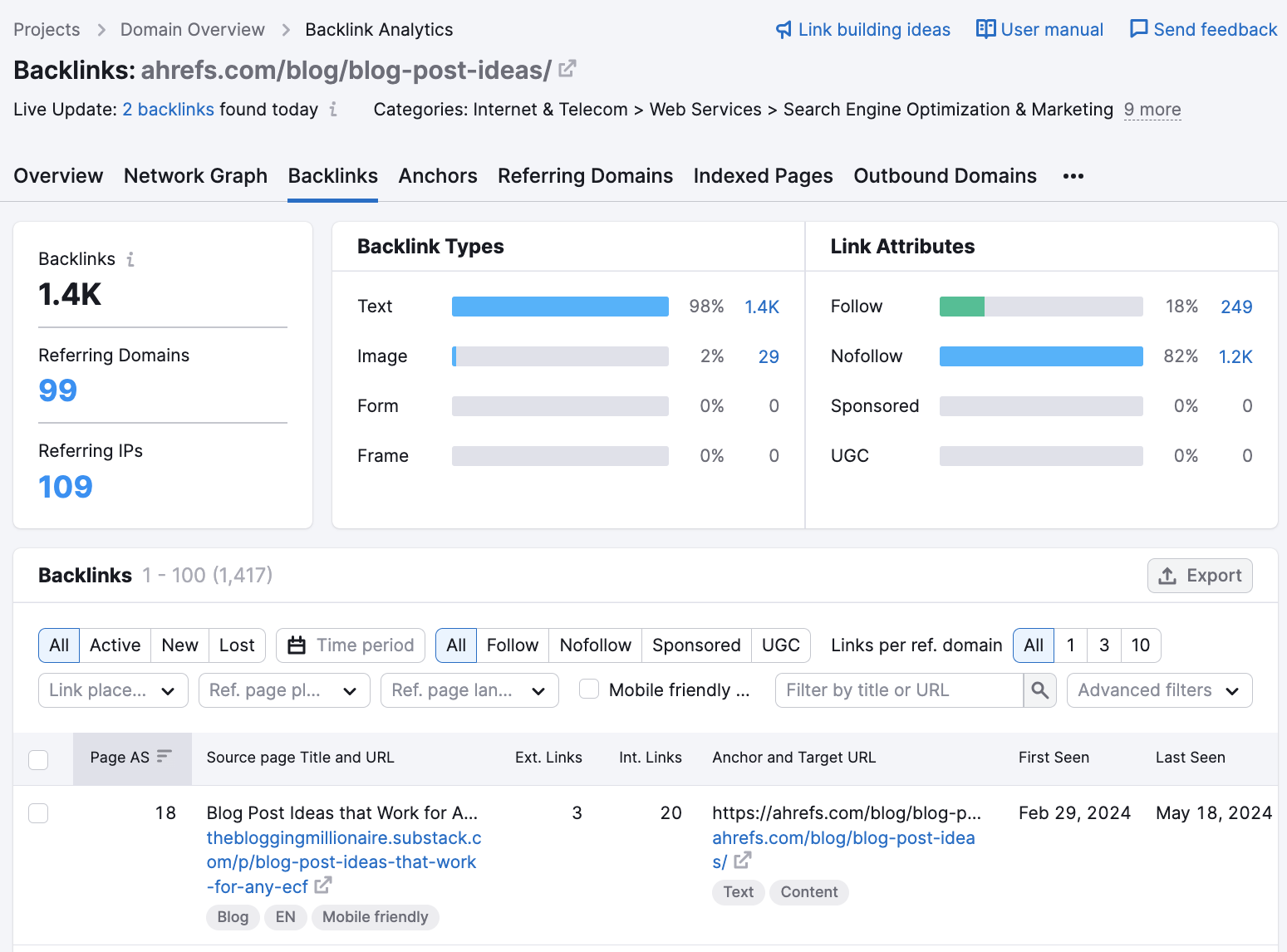Open the Referring Domains count 99
This screenshot has width=1287, height=952.
[58, 390]
